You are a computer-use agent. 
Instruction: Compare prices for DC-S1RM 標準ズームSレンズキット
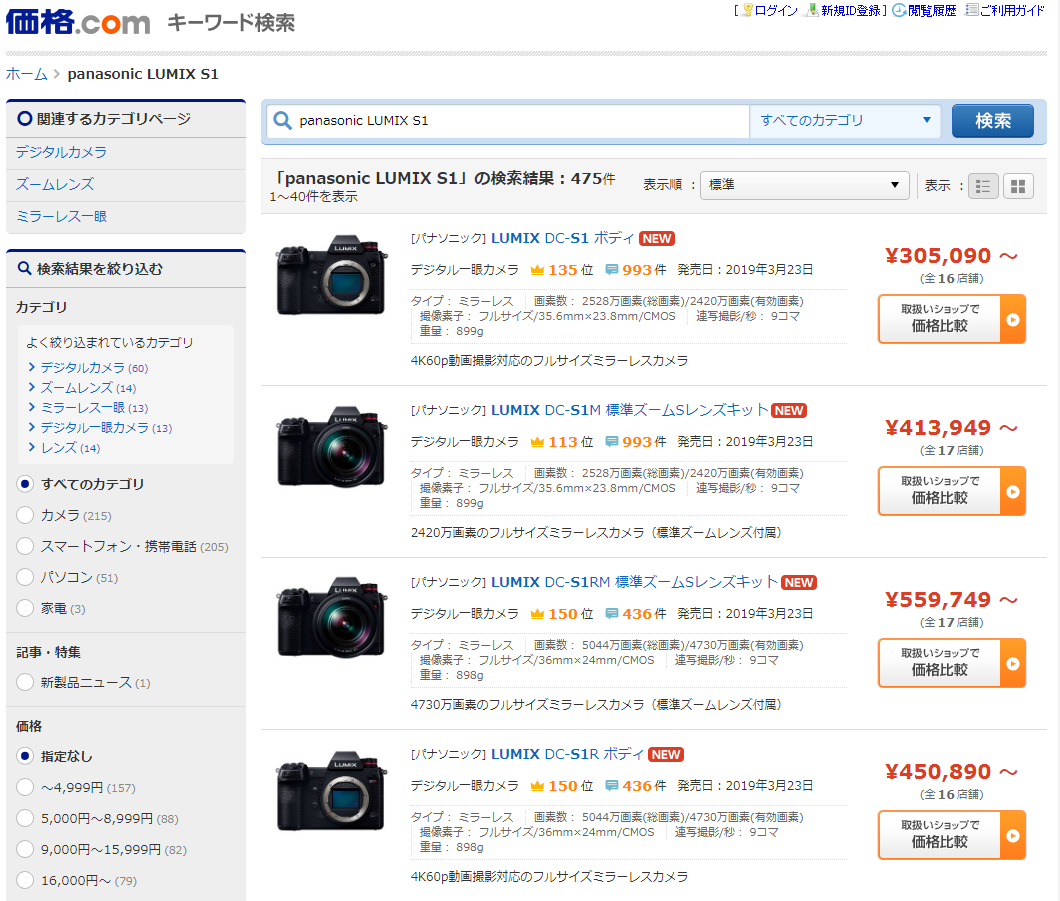click(952, 663)
